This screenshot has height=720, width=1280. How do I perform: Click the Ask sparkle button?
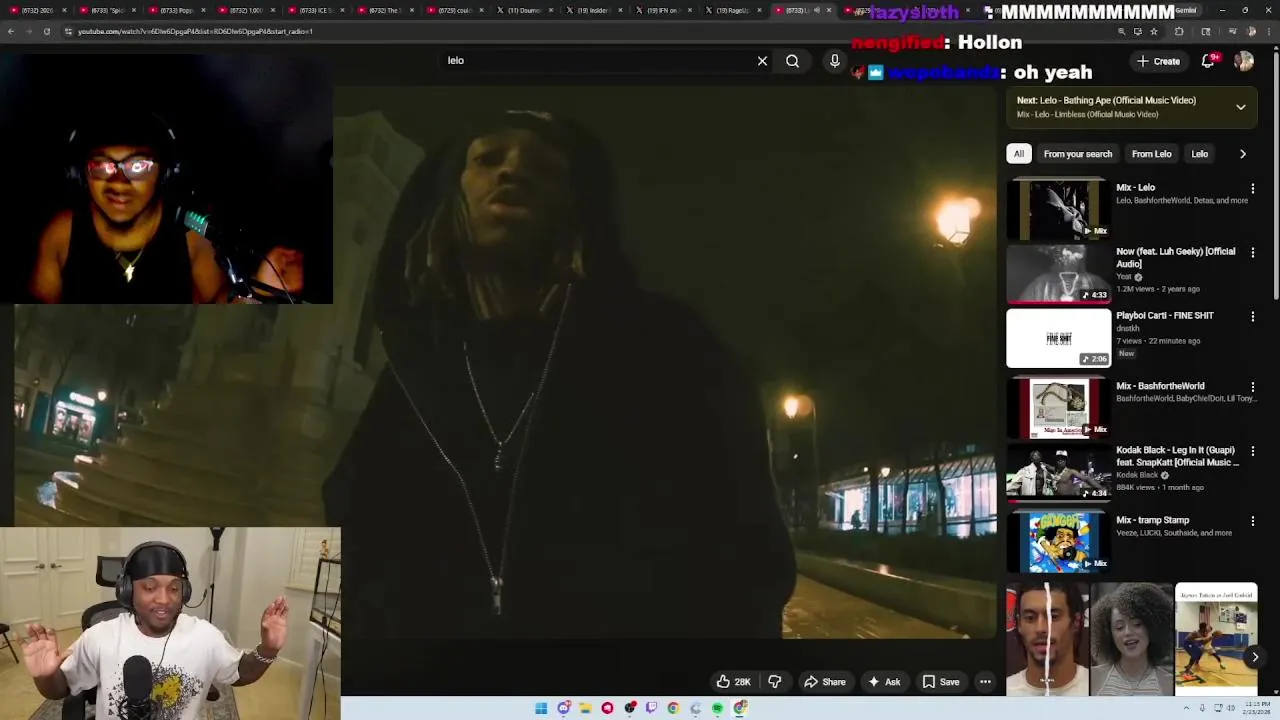click(x=884, y=682)
